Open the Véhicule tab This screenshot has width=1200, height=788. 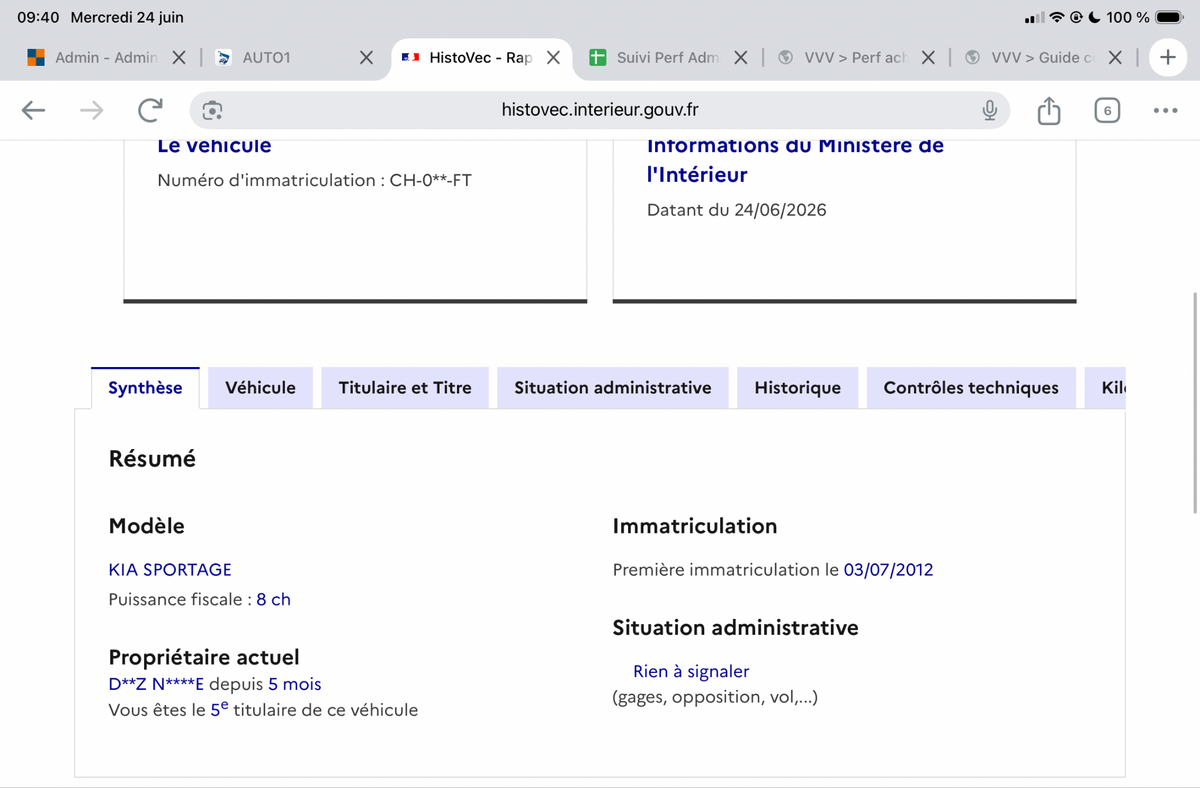pyautogui.click(x=260, y=388)
